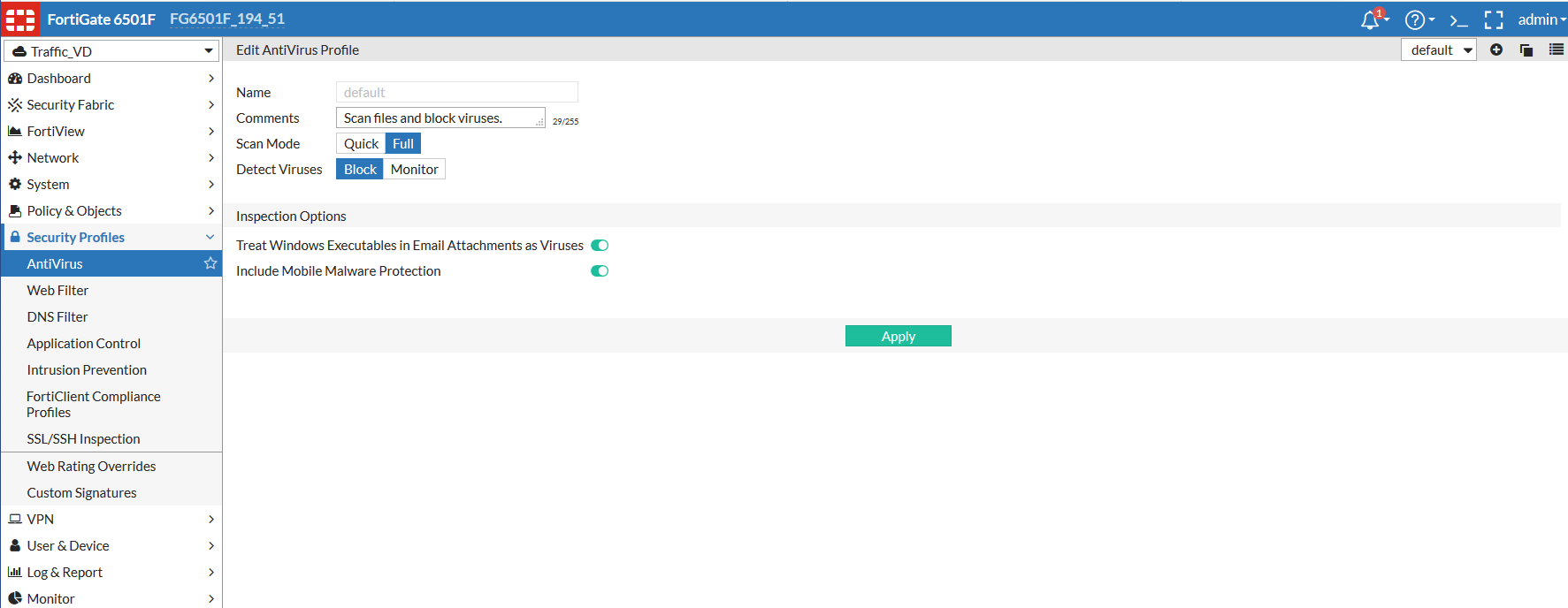Viewport: 1568px width, 608px height.
Task: Set Scan Mode to Full
Action: [x=403, y=143]
